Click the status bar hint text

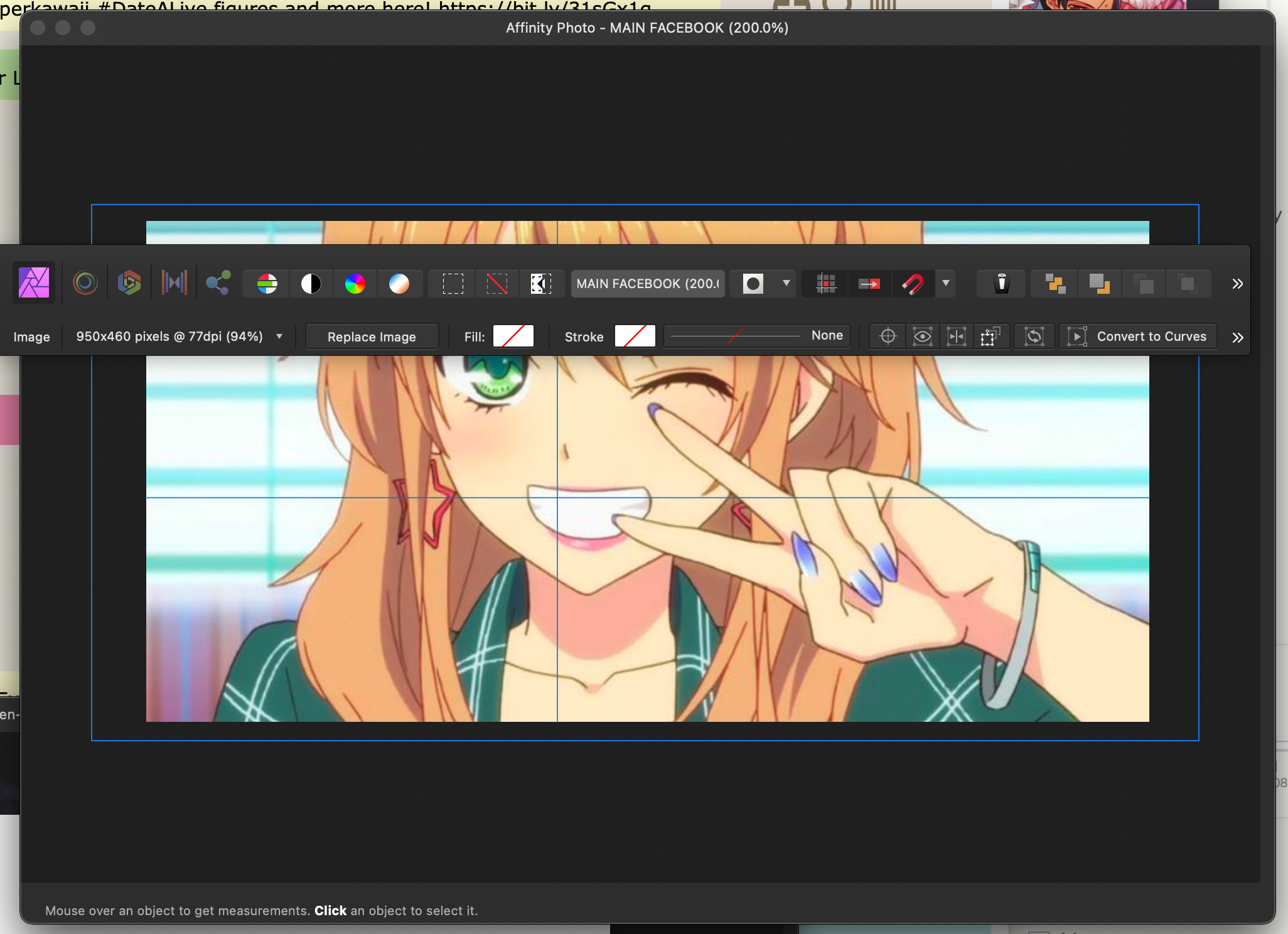[x=262, y=911]
